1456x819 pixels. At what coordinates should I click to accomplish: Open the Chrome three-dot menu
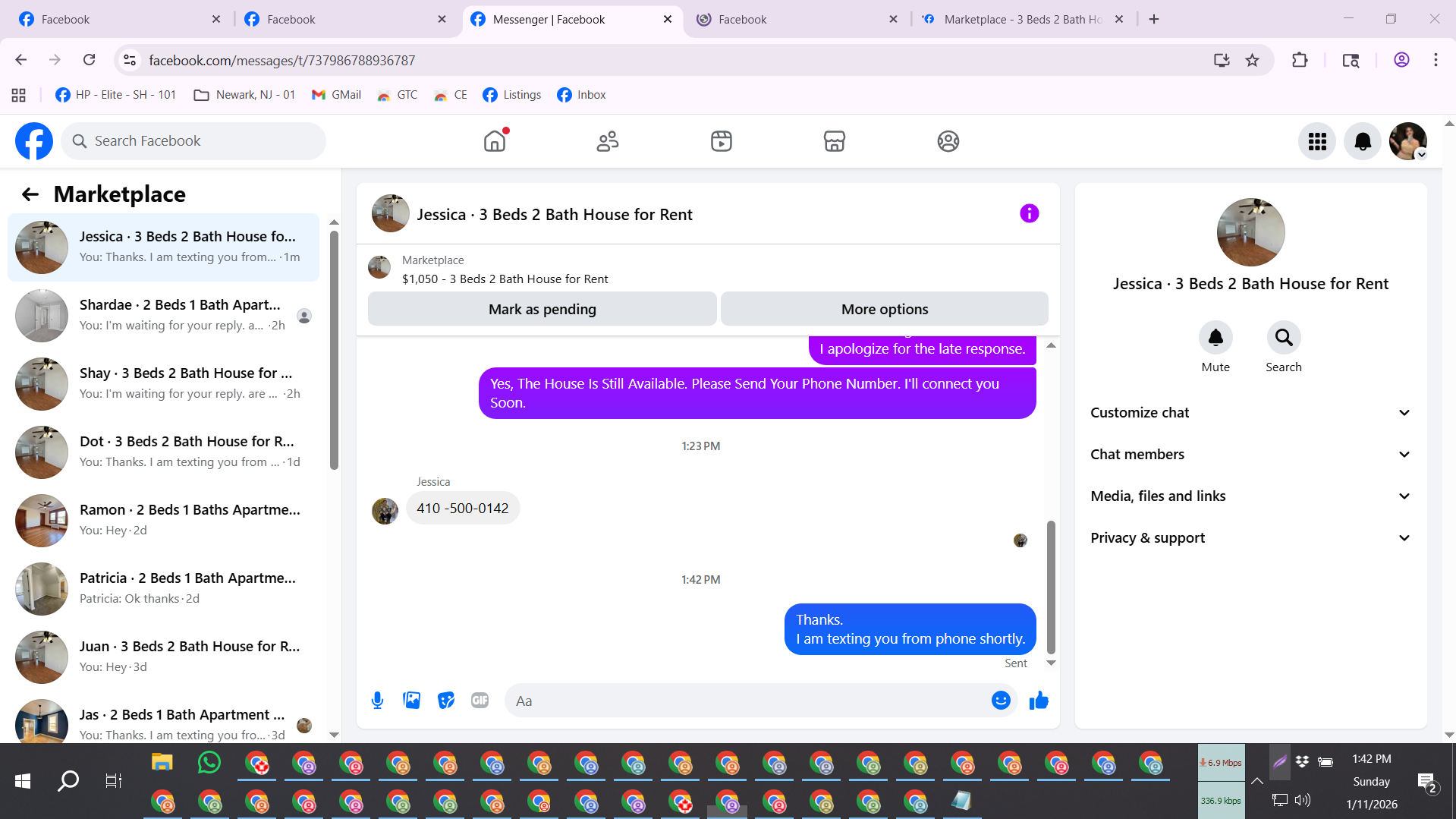click(x=1436, y=60)
